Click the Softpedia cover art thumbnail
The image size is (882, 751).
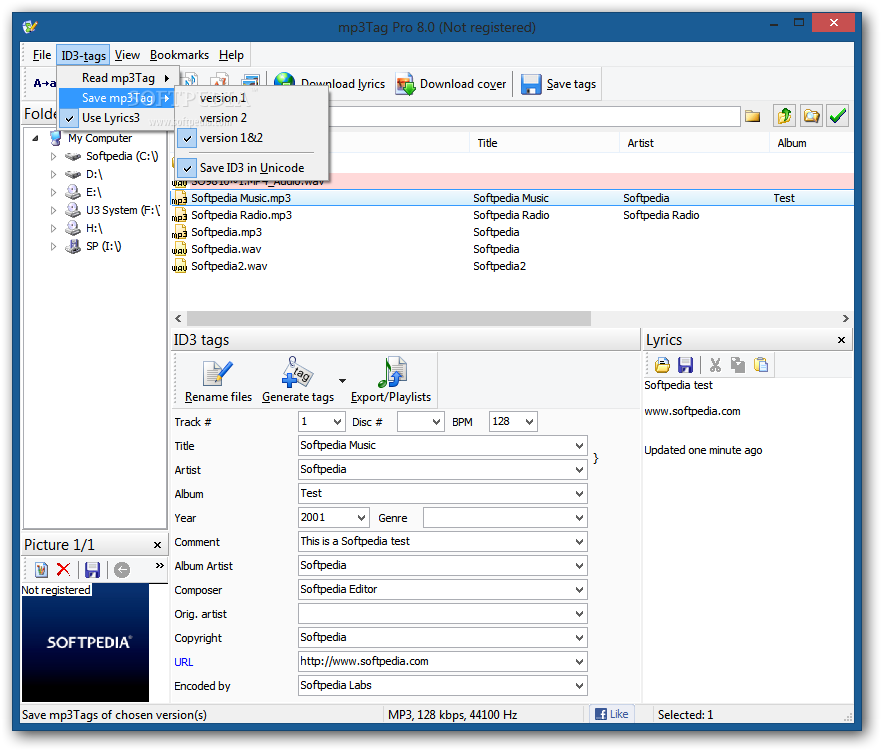coord(86,642)
